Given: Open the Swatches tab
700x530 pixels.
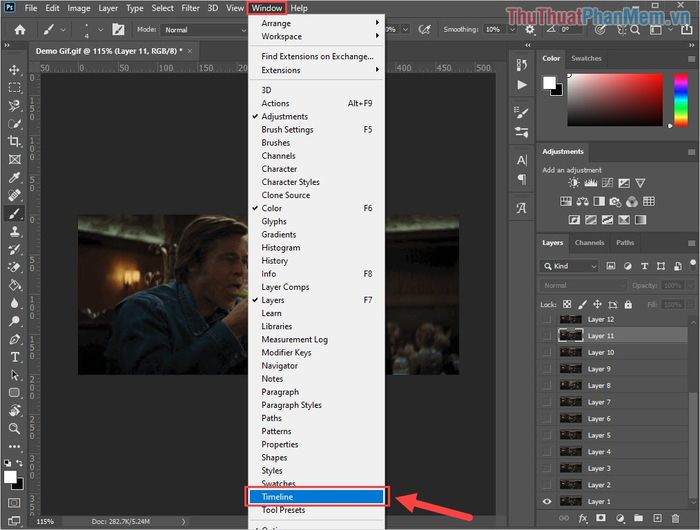Looking at the screenshot, I should coord(586,58).
